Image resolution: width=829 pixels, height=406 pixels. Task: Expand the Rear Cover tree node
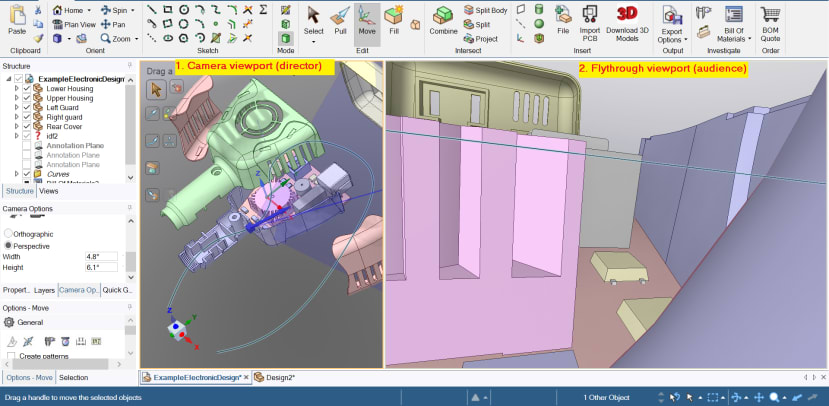[x=17, y=126]
